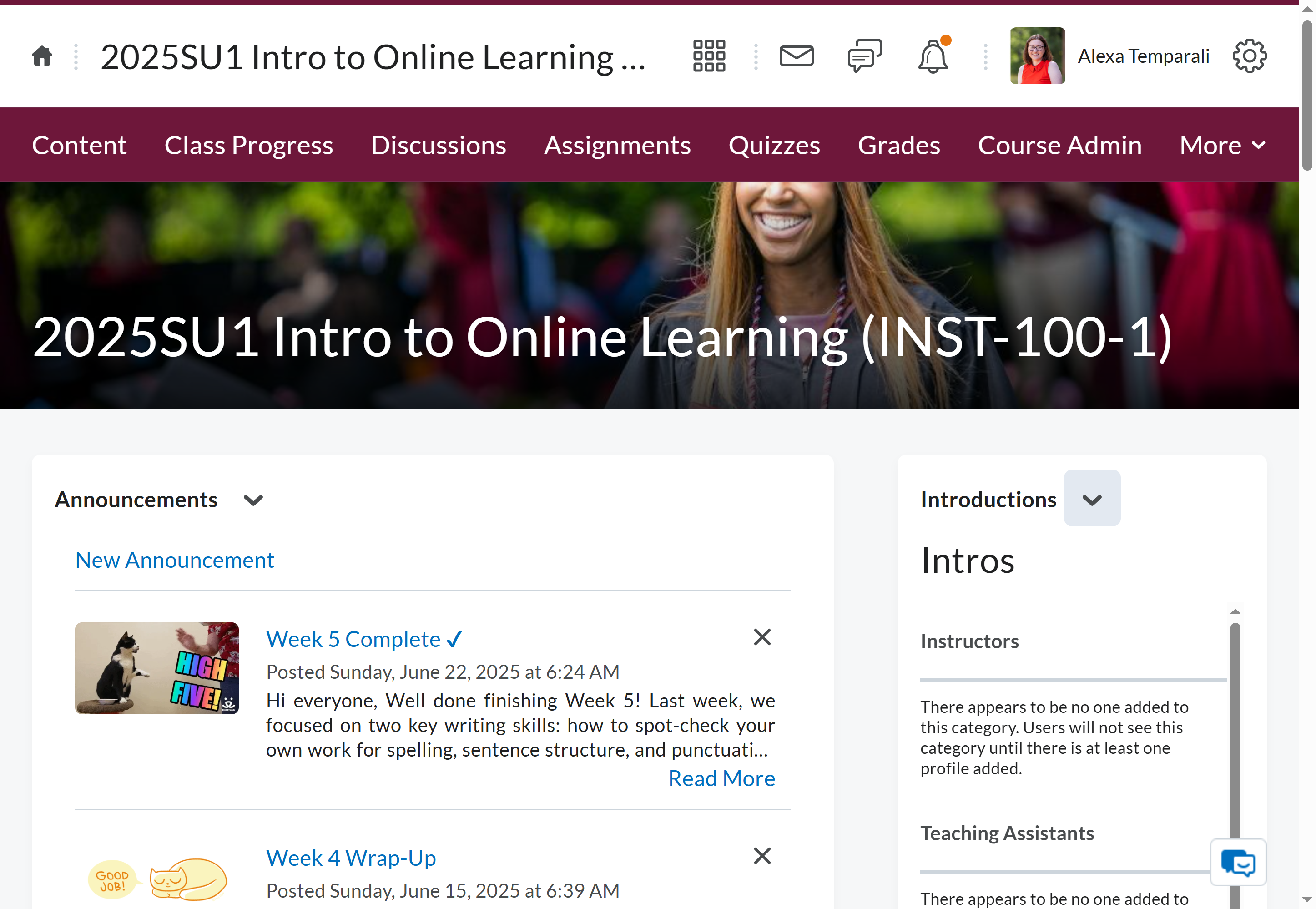Open the chat support widget icon
Image resolution: width=1316 pixels, height=909 pixels.
[x=1239, y=862]
